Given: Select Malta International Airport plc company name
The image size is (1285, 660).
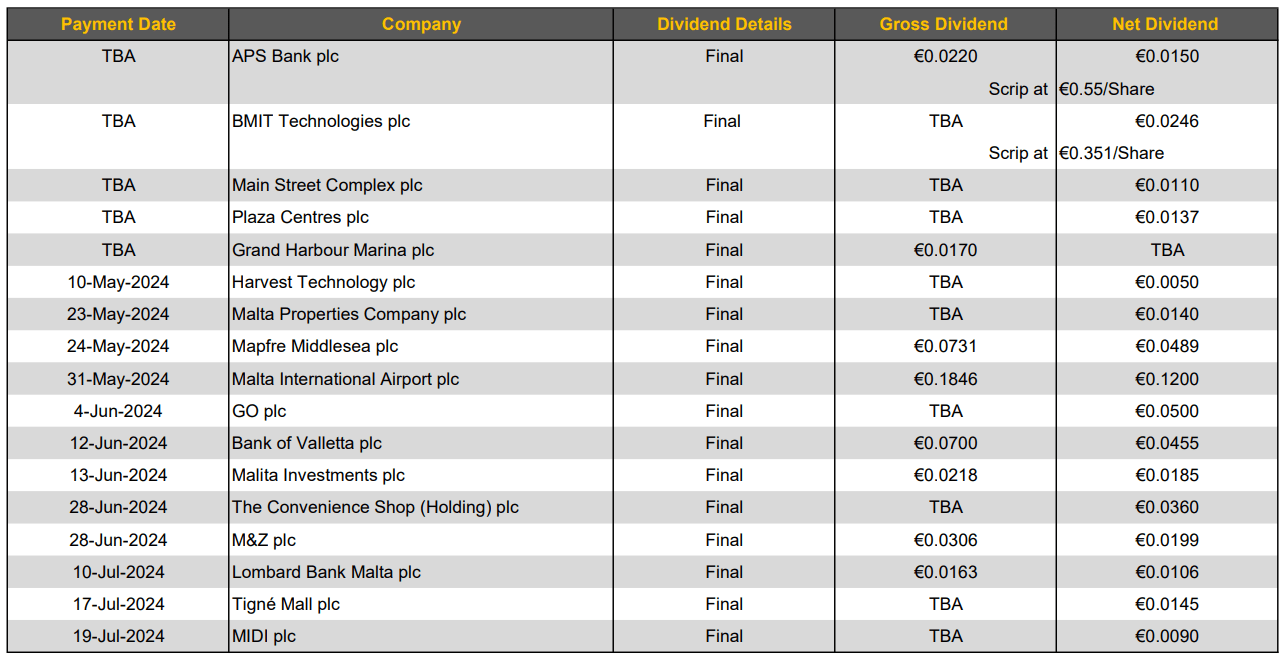Looking at the screenshot, I should [346, 379].
